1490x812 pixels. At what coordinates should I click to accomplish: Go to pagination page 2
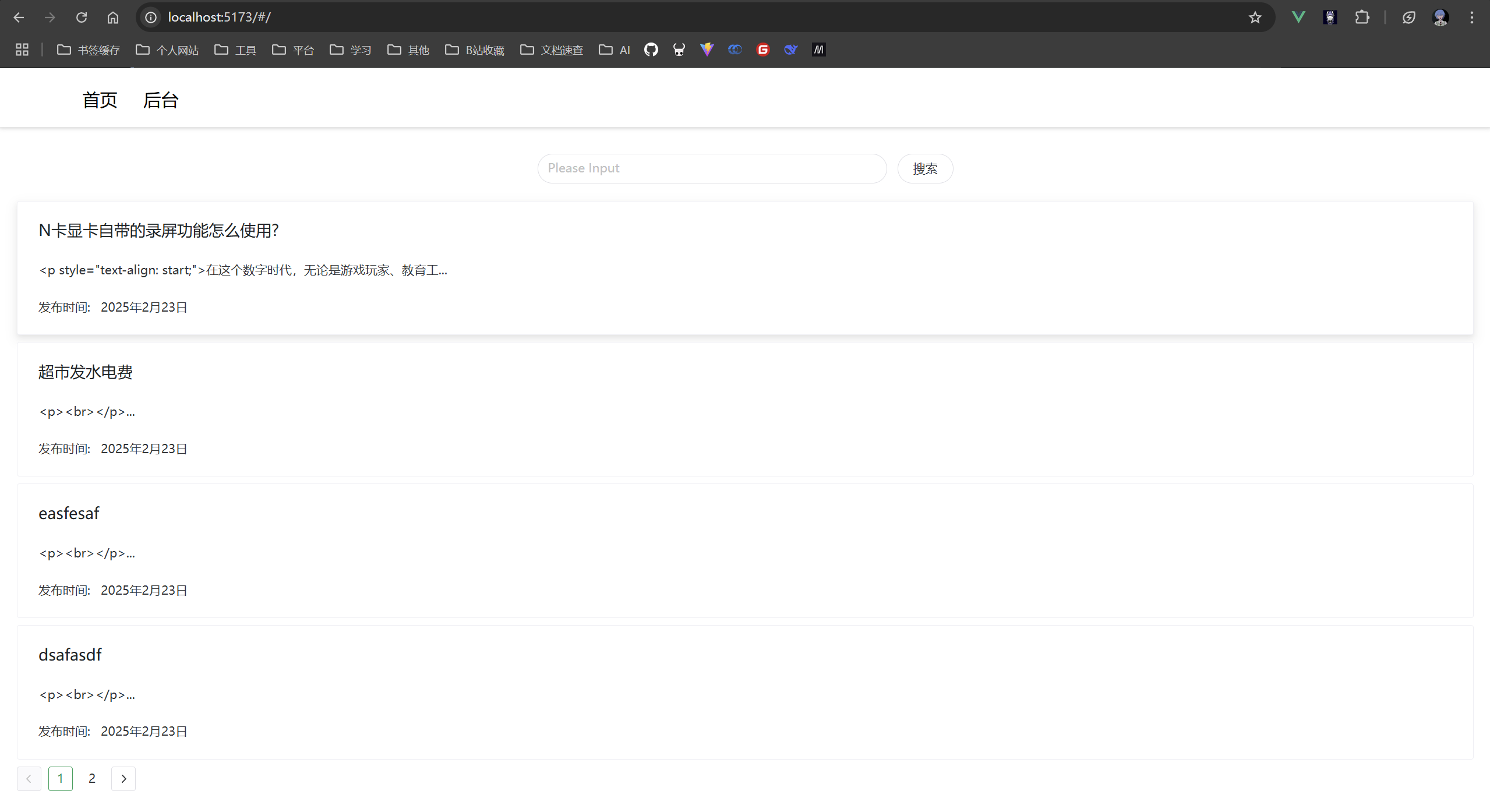(92, 778)
